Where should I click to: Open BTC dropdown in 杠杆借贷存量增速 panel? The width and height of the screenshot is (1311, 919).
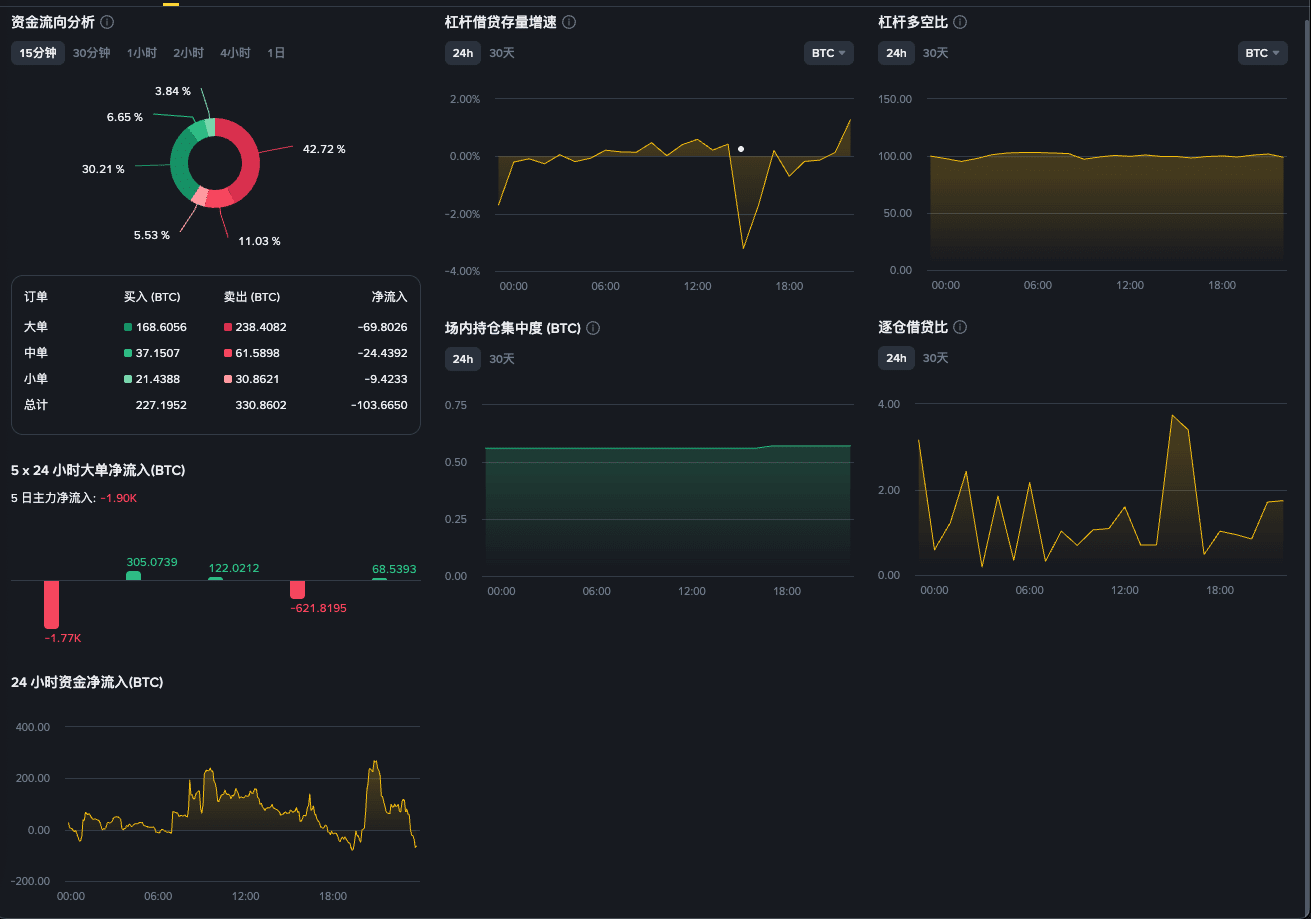click(x=829, y=53)
